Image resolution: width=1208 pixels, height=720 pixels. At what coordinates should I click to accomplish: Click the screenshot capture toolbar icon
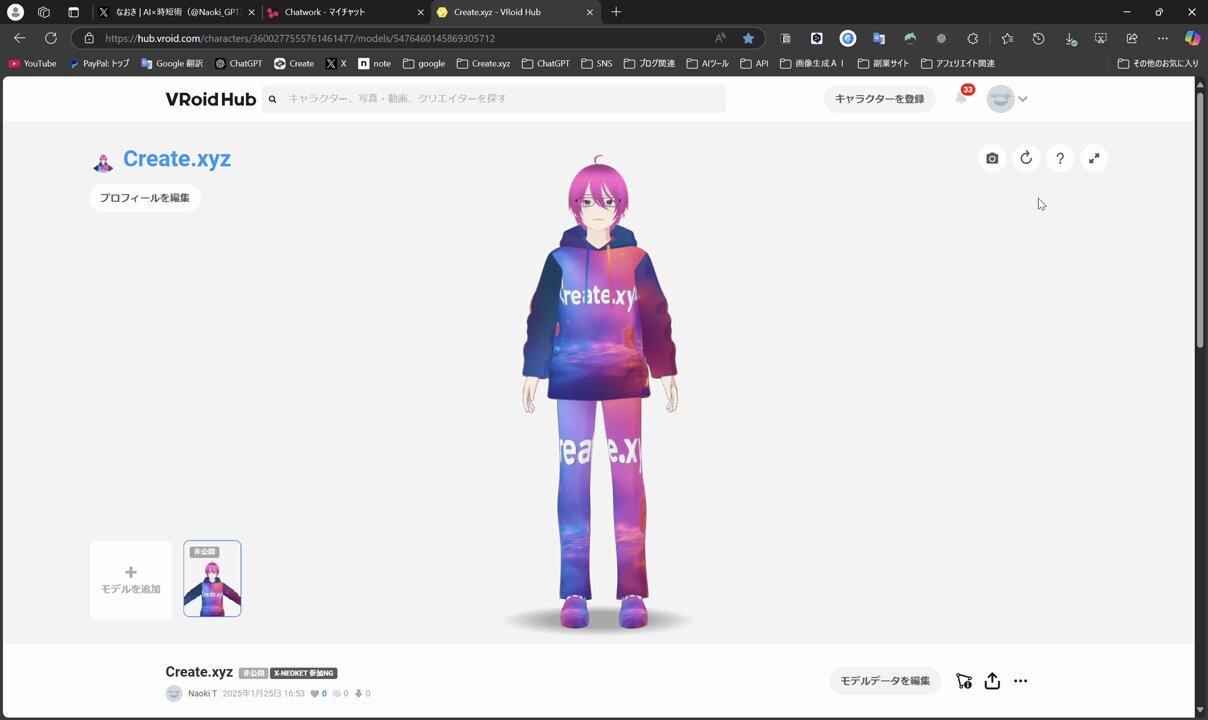point(1101,38)
